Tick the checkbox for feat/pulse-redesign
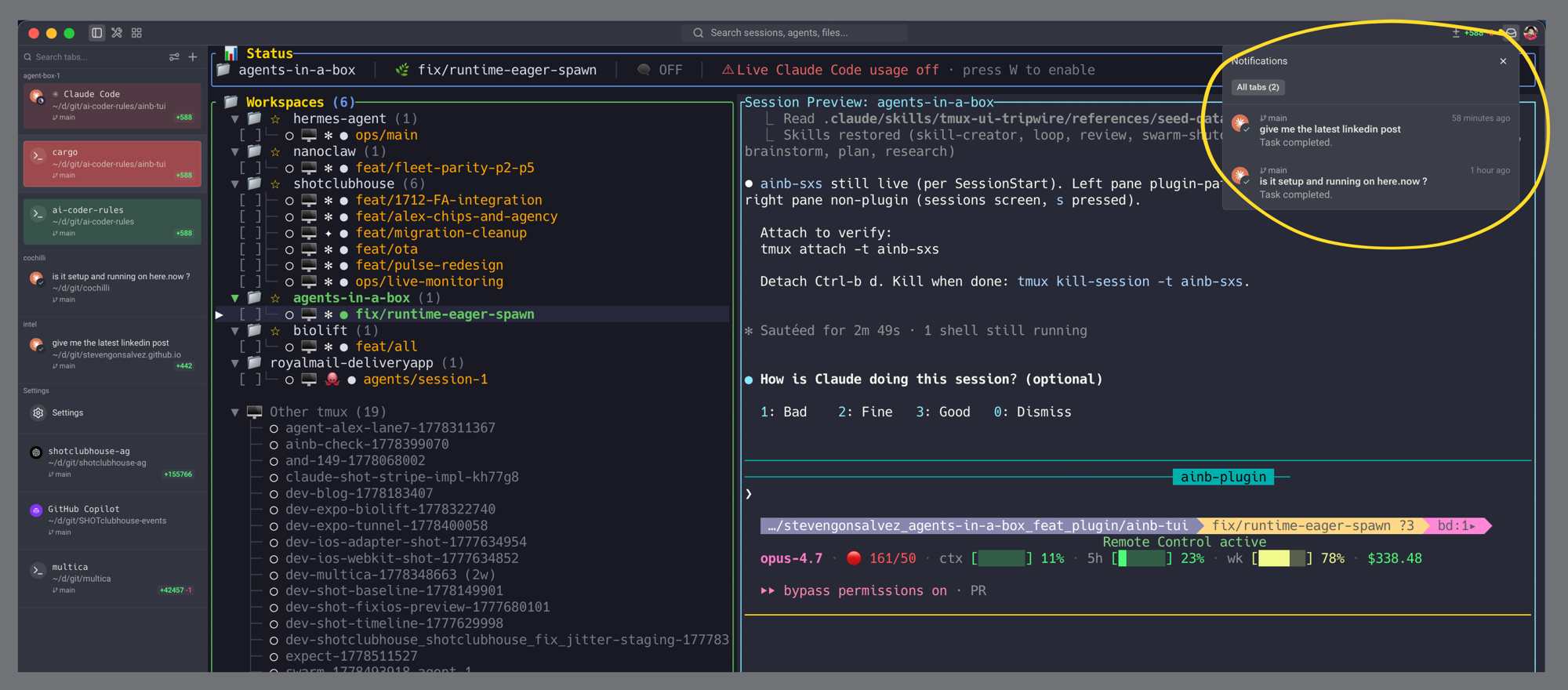 click(x=250, y=266)
